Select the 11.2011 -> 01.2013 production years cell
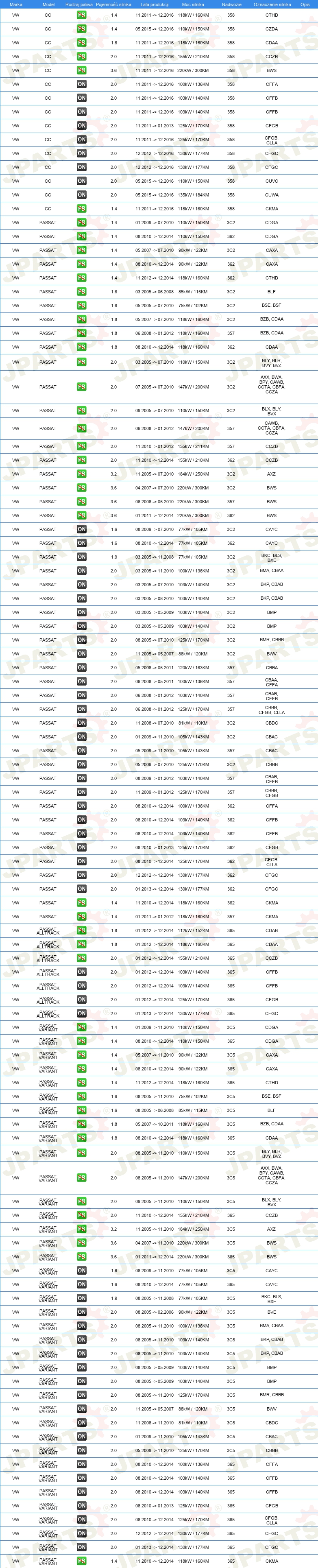The height and width of the screenshot is (1568, 318). [x=155, y=126]
